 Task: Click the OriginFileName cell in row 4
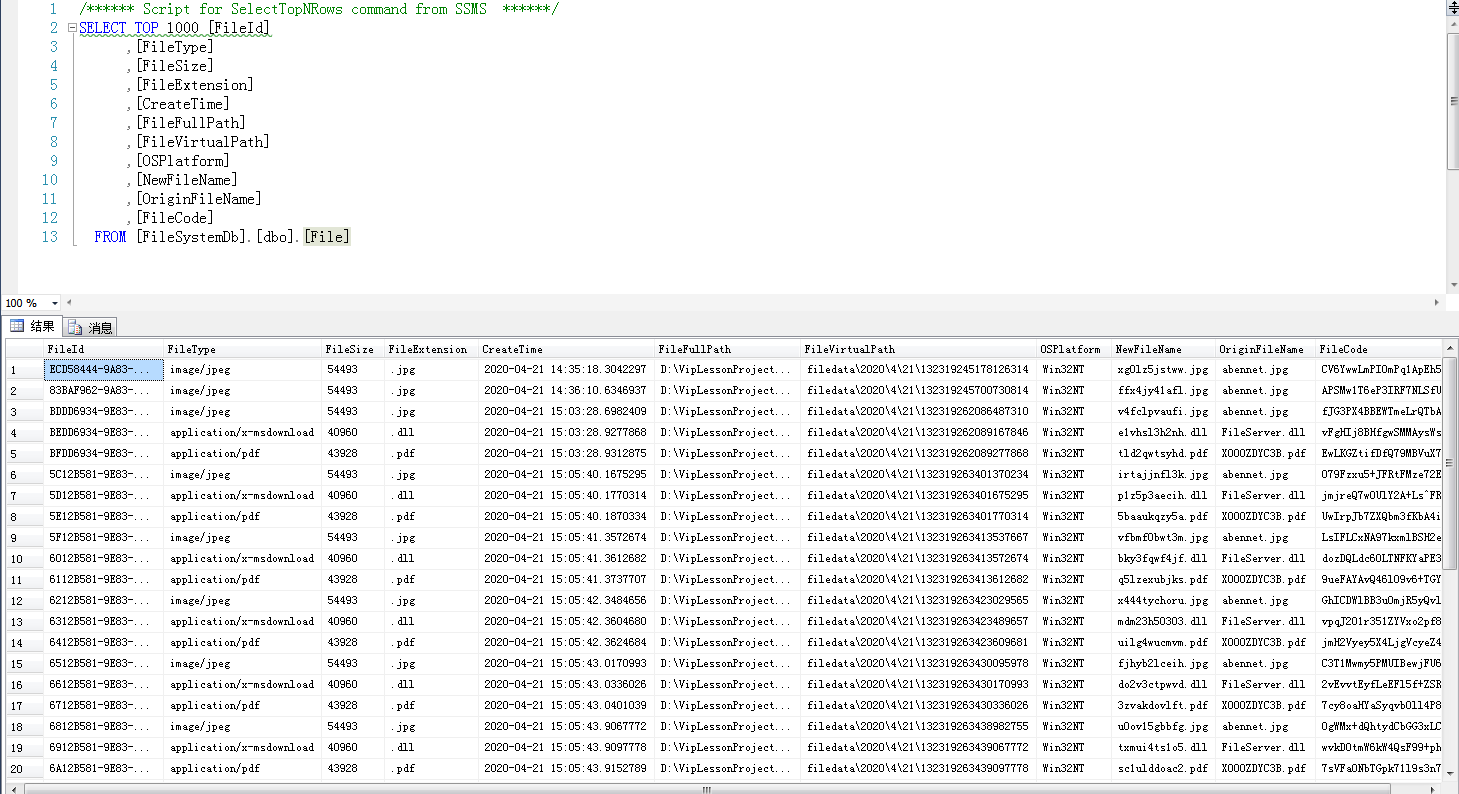(1265, 432)
